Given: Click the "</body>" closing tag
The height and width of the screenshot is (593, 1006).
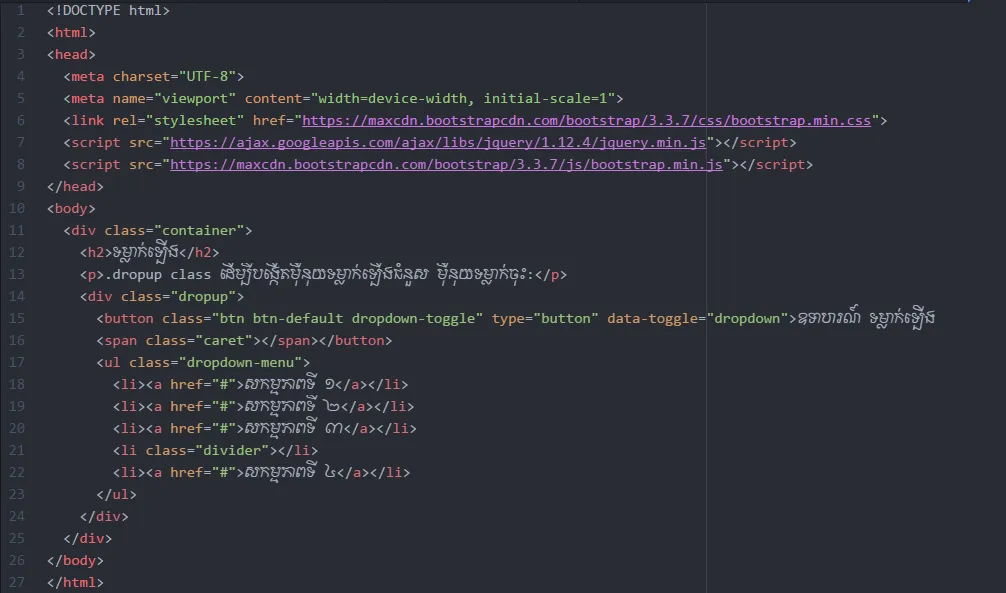Looking at the screenshot, I should click(75, 560).
